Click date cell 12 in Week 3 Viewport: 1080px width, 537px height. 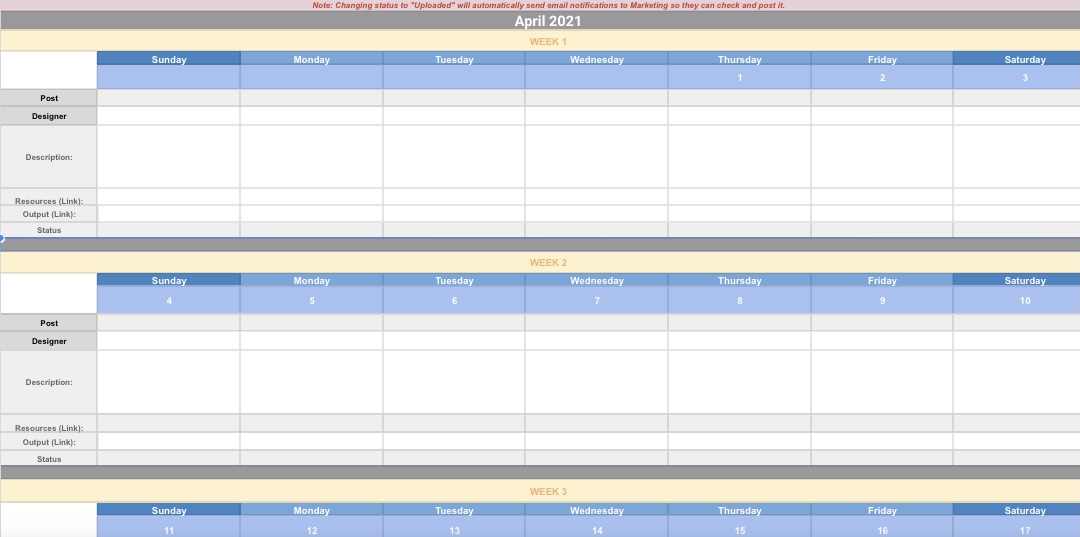click(311, 527)
